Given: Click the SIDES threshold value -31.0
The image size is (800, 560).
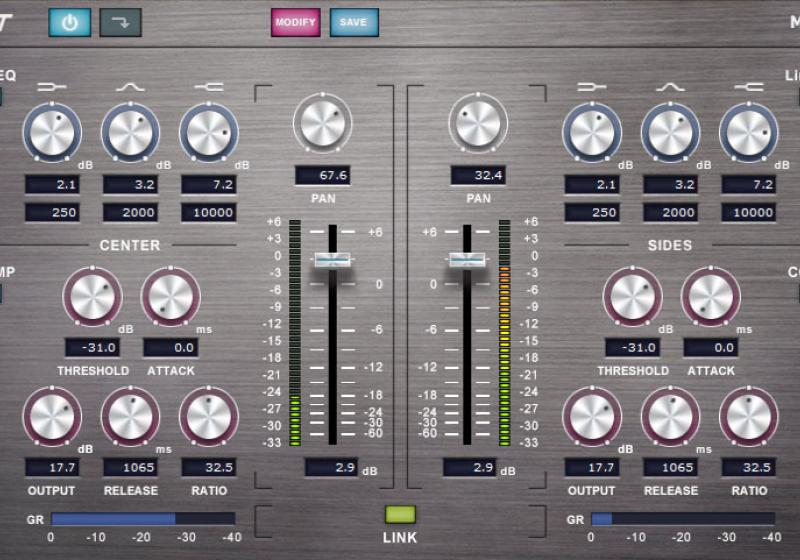Looking at the screenshot, I should coord(632,348).
